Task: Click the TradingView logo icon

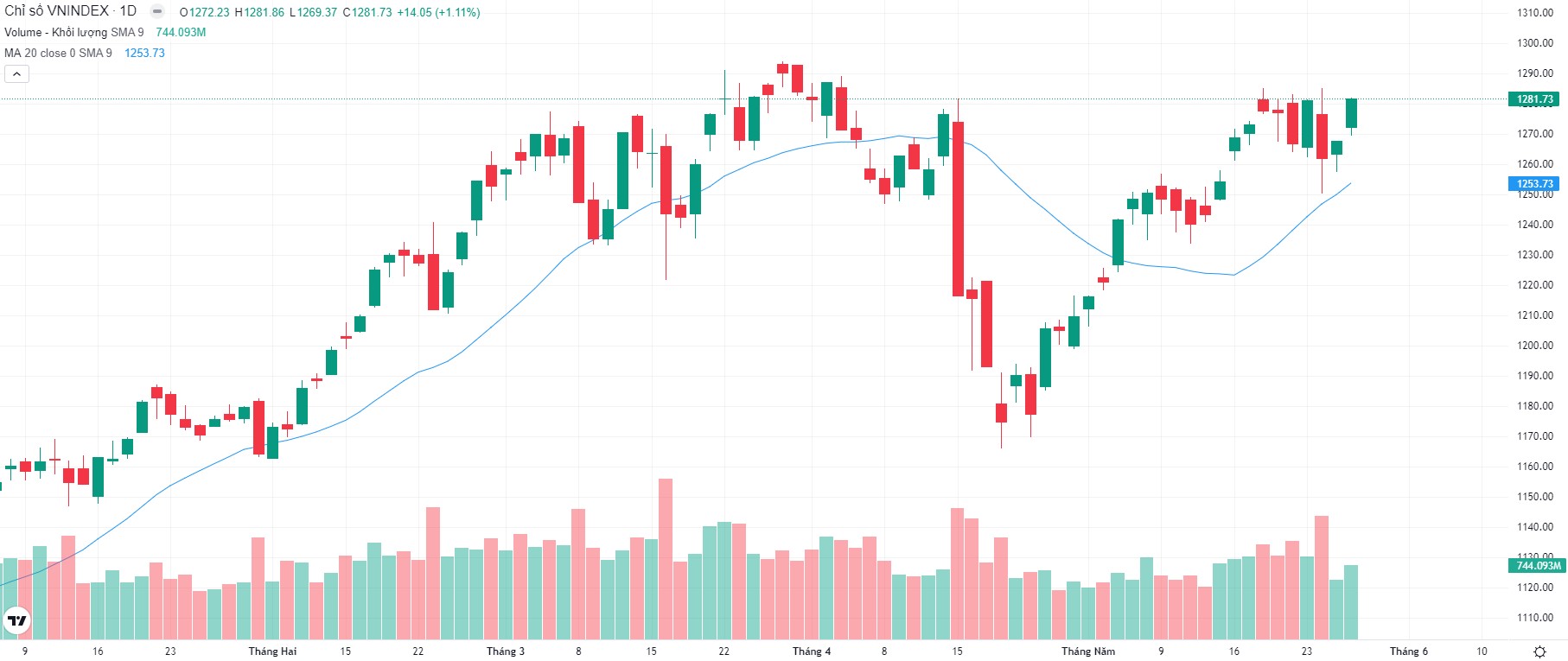Action: pyautogui.click(x=16, y=620)
